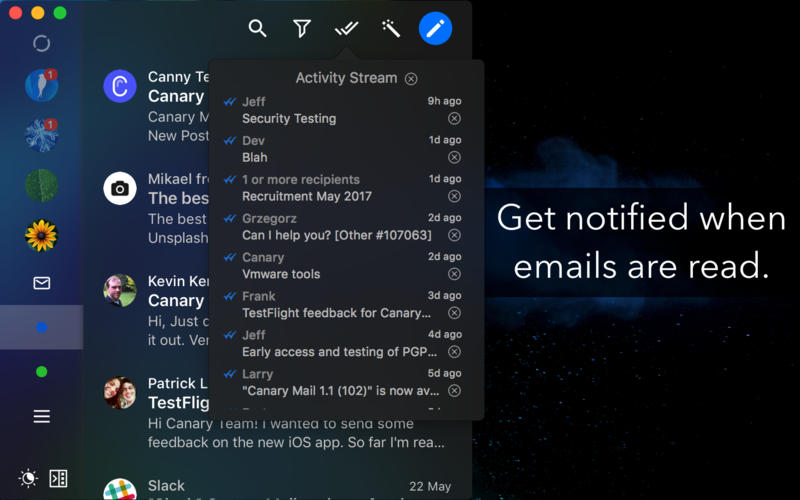This screenshot has width=800, height=500.
Task: Toggle dark/light theme sun-moon icon
Action: tap(28, 478)
